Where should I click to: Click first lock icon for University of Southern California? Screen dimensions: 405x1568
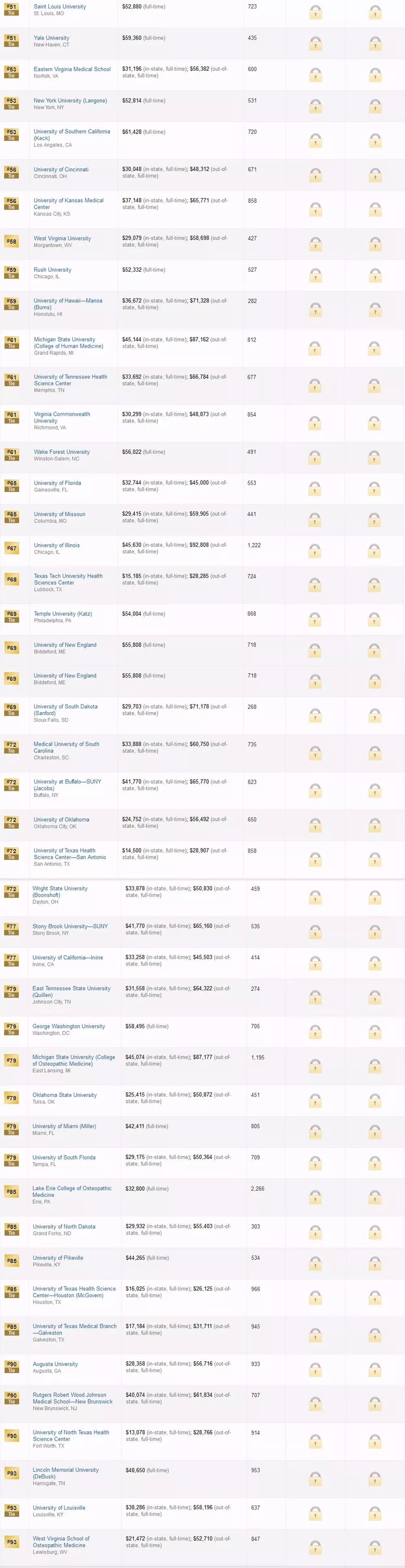[315, 141]
